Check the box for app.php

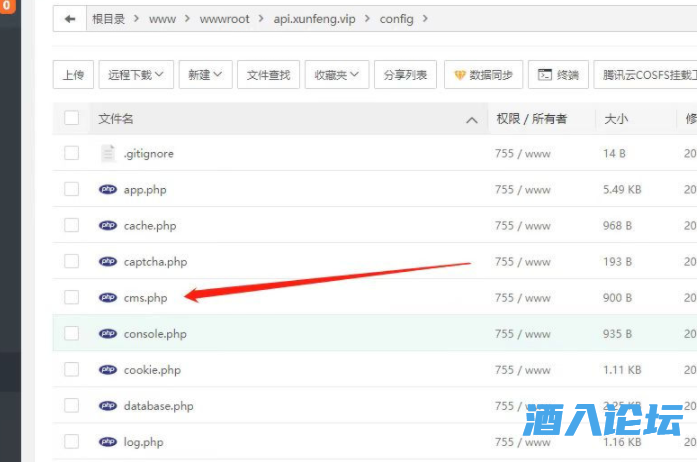(72, 189)
